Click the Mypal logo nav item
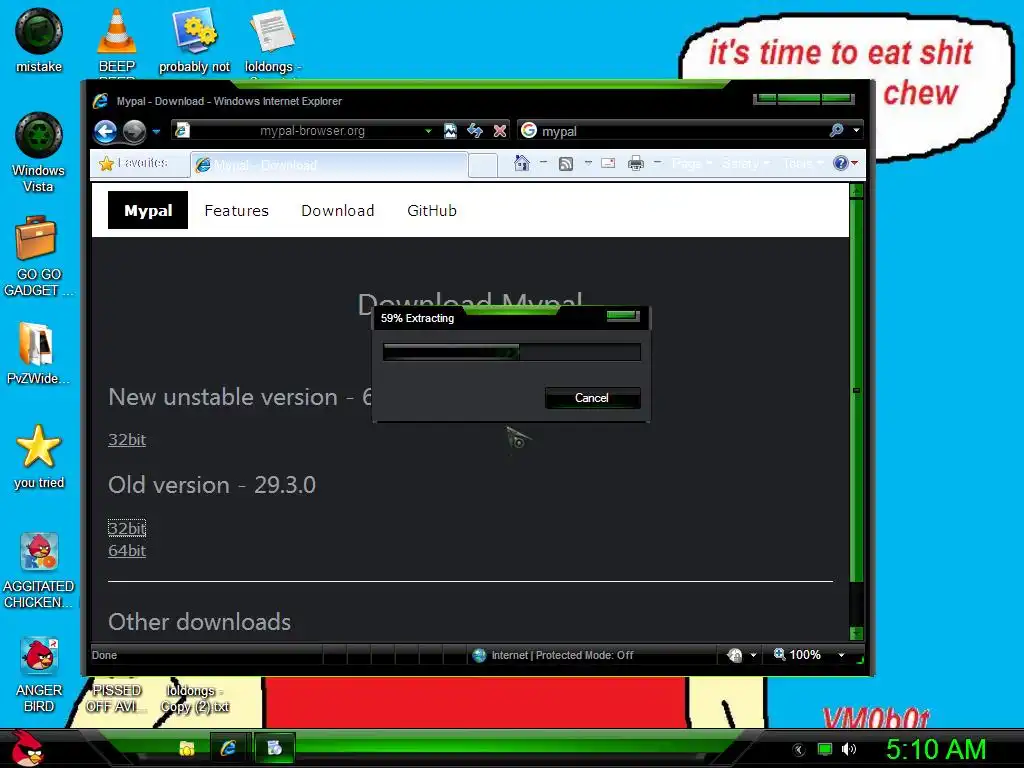The width and height of the screenshot is (1024, 768). click(148, 210)
